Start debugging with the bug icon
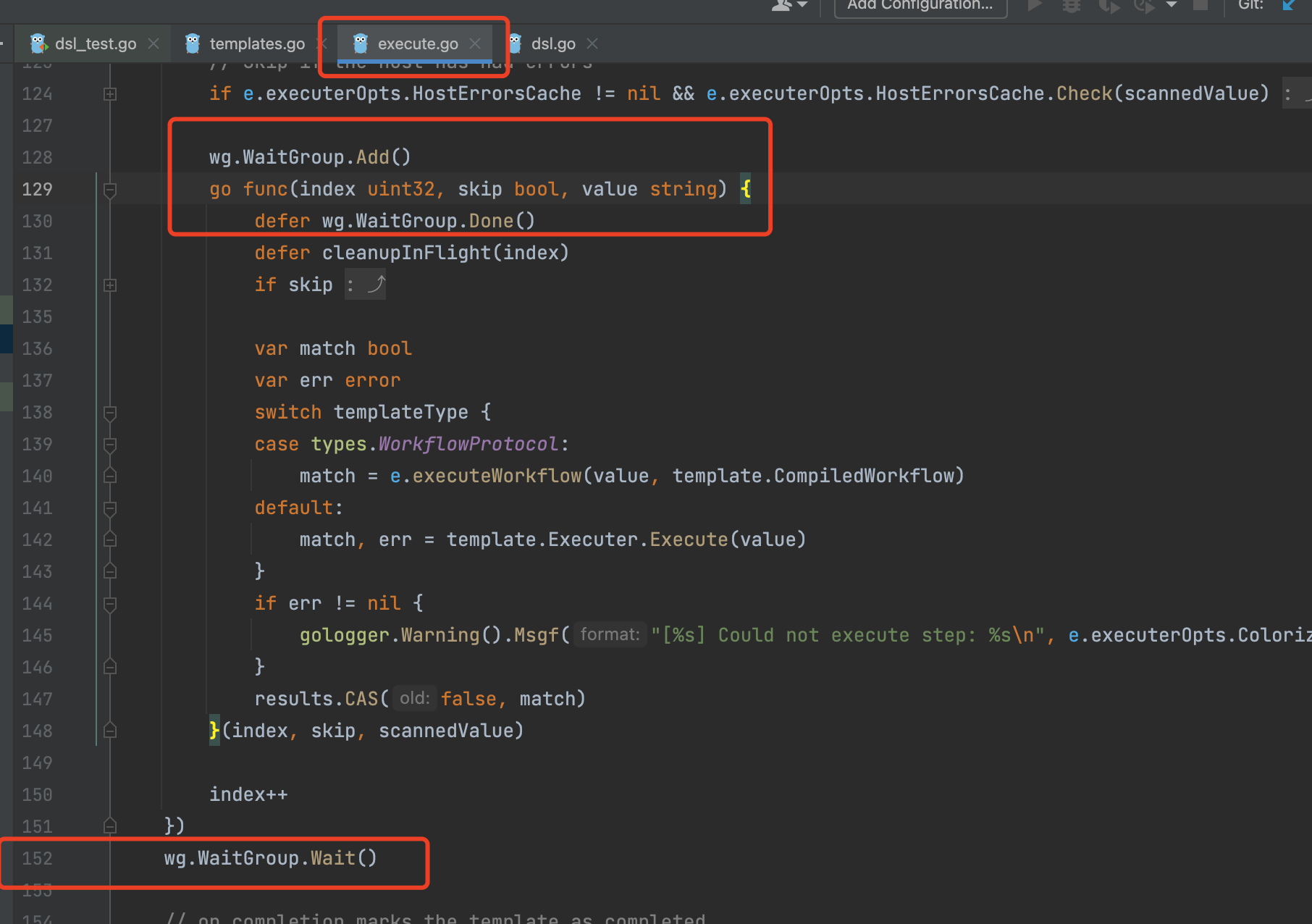The width and height of the screenshot is (1312, 924). (x=1071, y=5)
